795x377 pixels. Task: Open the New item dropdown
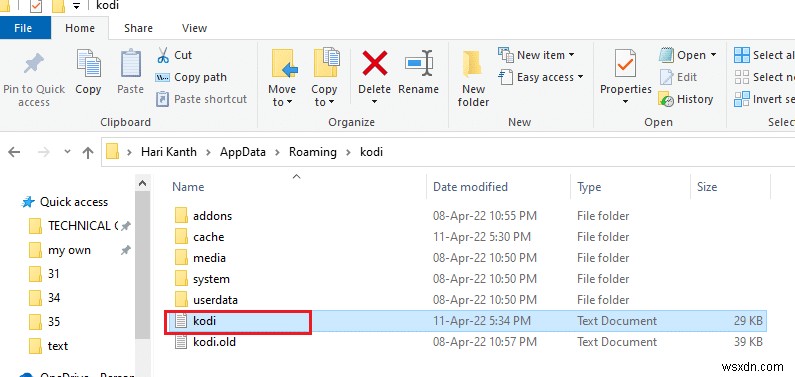pos(536,55)
